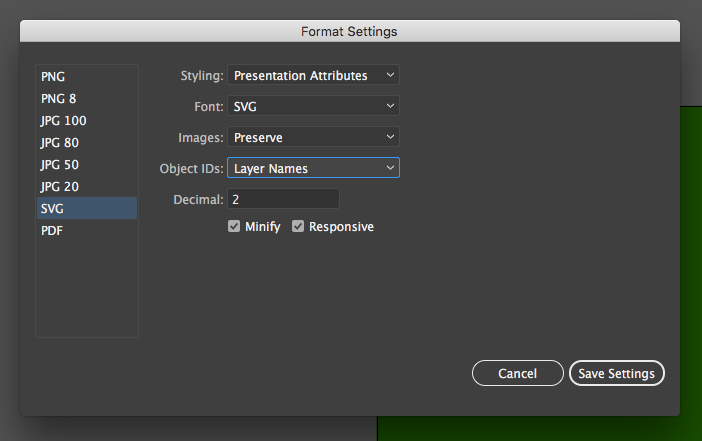Click the Save Settings button

[x=617, y=373]
